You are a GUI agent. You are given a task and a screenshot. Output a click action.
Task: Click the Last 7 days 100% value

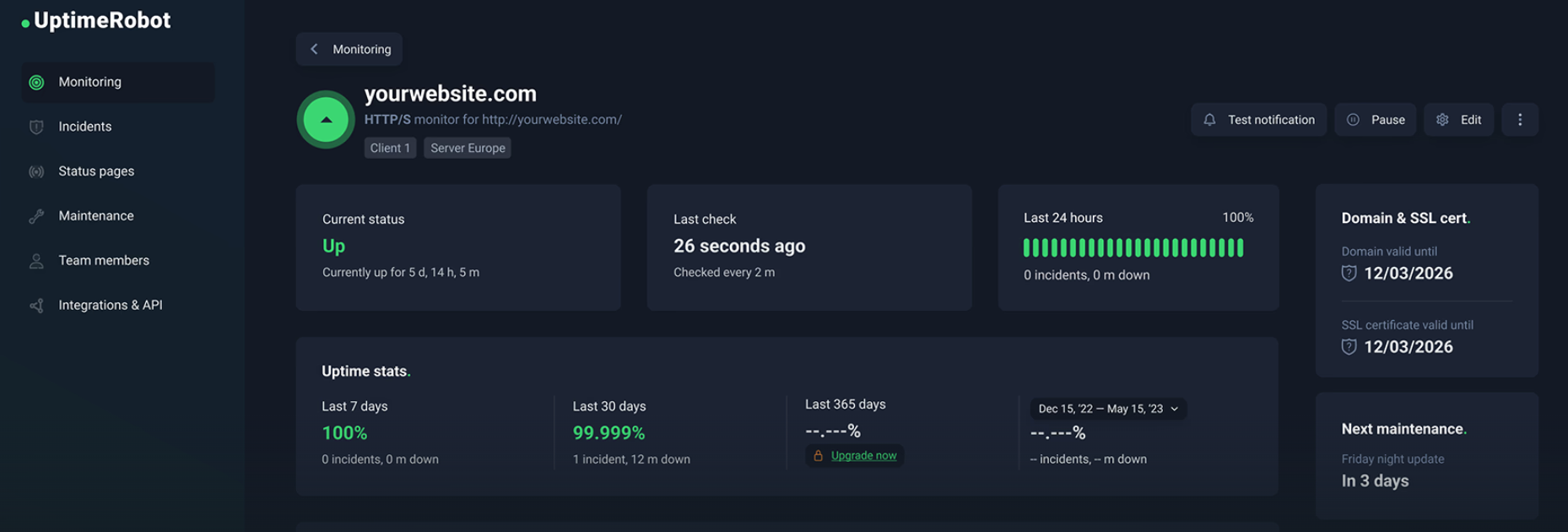(x=344, y=433)
